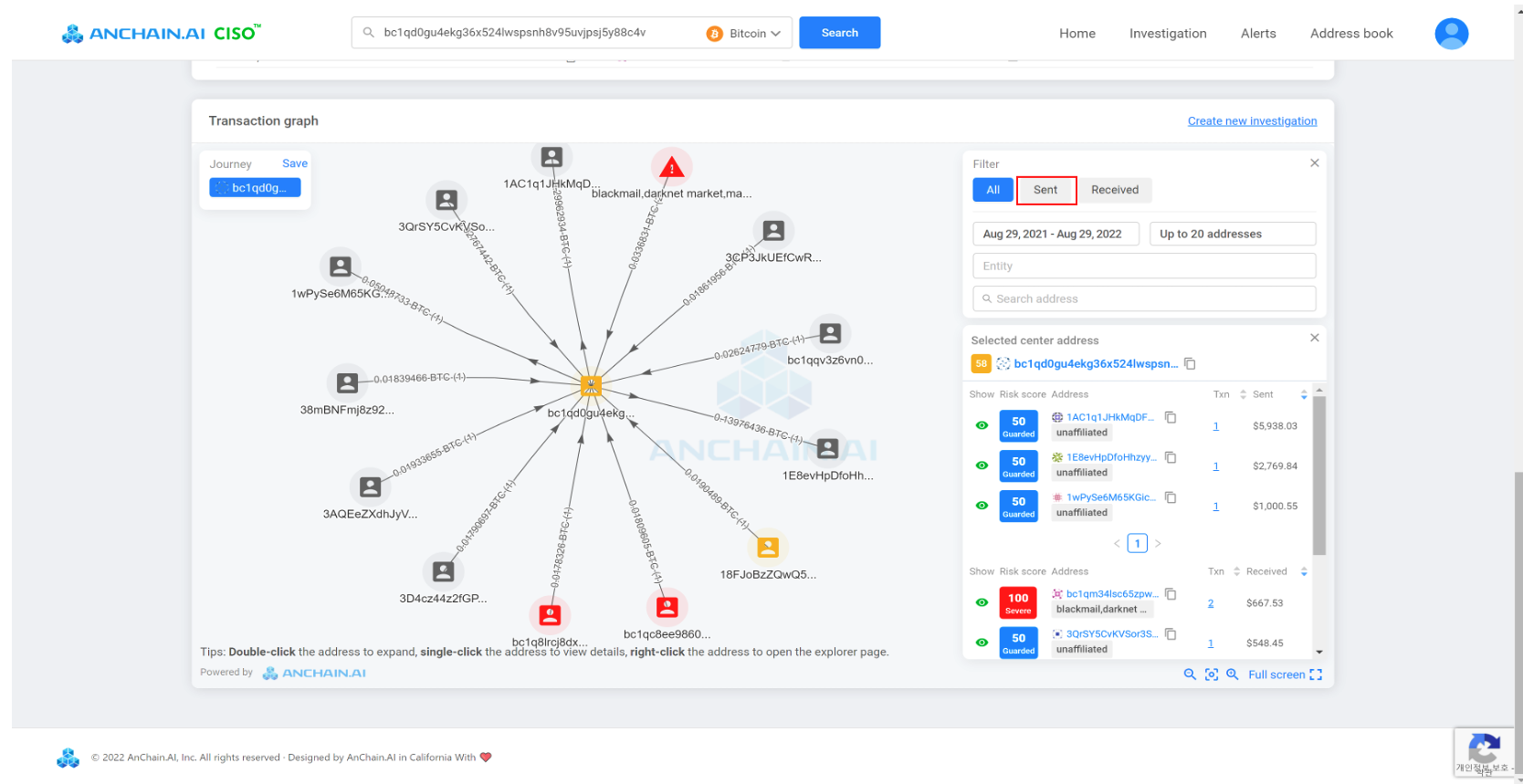
Task: Select the Received filter option
Action: point(1115,190)
